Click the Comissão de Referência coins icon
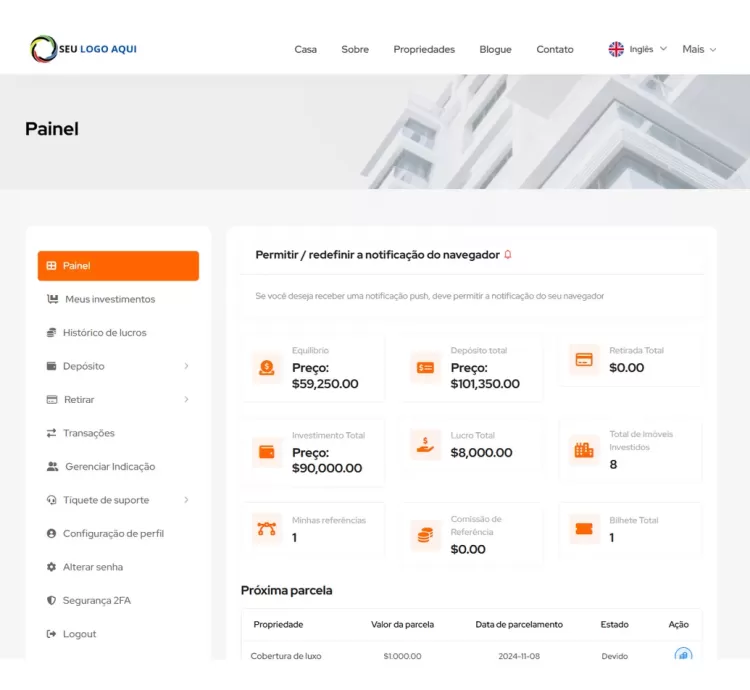This screenshot has height=690, width=750. tap(426, 535)
